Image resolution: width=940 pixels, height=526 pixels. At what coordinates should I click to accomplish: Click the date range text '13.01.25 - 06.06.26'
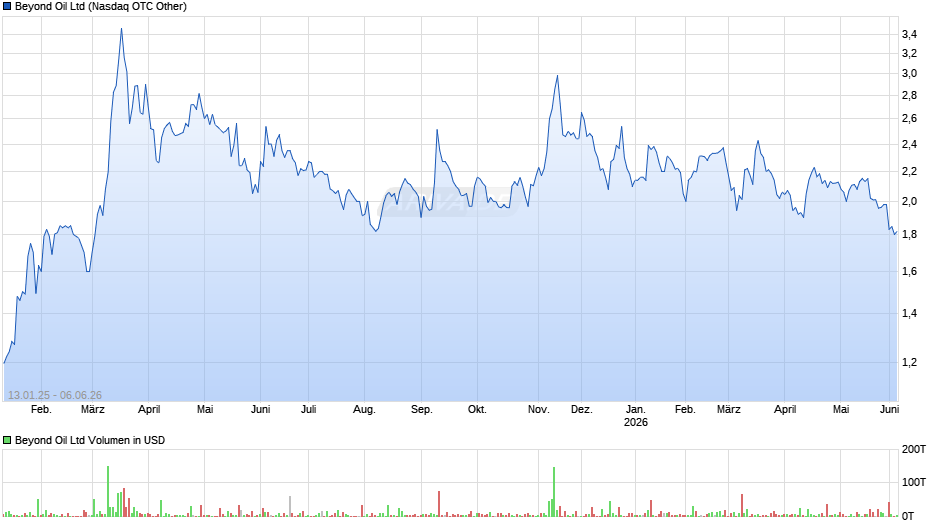tap(55, 395)
